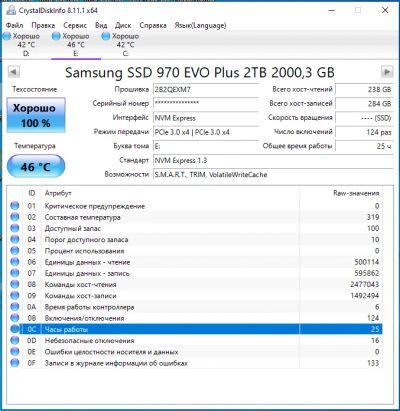Click the 25 ч total working time value
This screenshot has height=411, width=400.
(x=364, y=146)
